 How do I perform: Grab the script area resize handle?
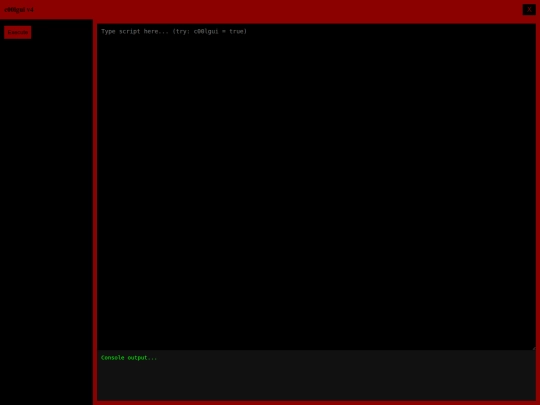pyautogui.click(x=533, y=348)
